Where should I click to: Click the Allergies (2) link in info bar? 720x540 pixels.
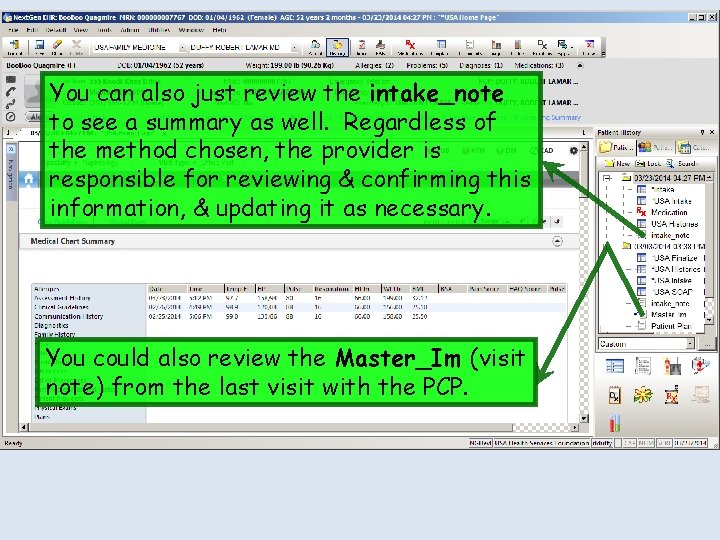pos(374,66)
